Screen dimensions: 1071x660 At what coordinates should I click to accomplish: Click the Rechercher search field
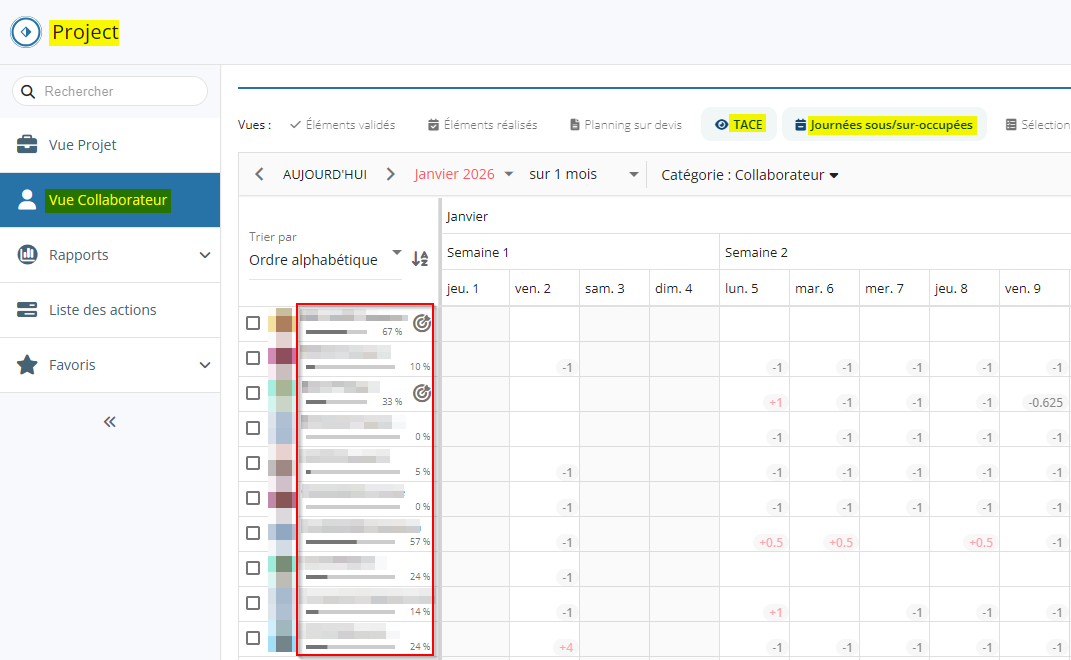(120, 91)
